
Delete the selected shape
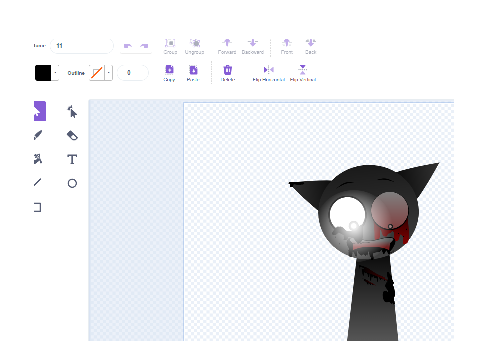pyautogui.click(x=228, y=73)
